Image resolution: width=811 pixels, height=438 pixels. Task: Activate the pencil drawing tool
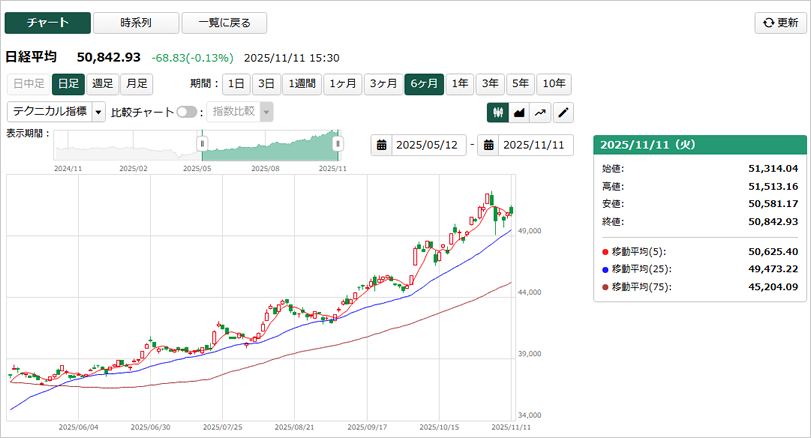(x=563, y=112)
